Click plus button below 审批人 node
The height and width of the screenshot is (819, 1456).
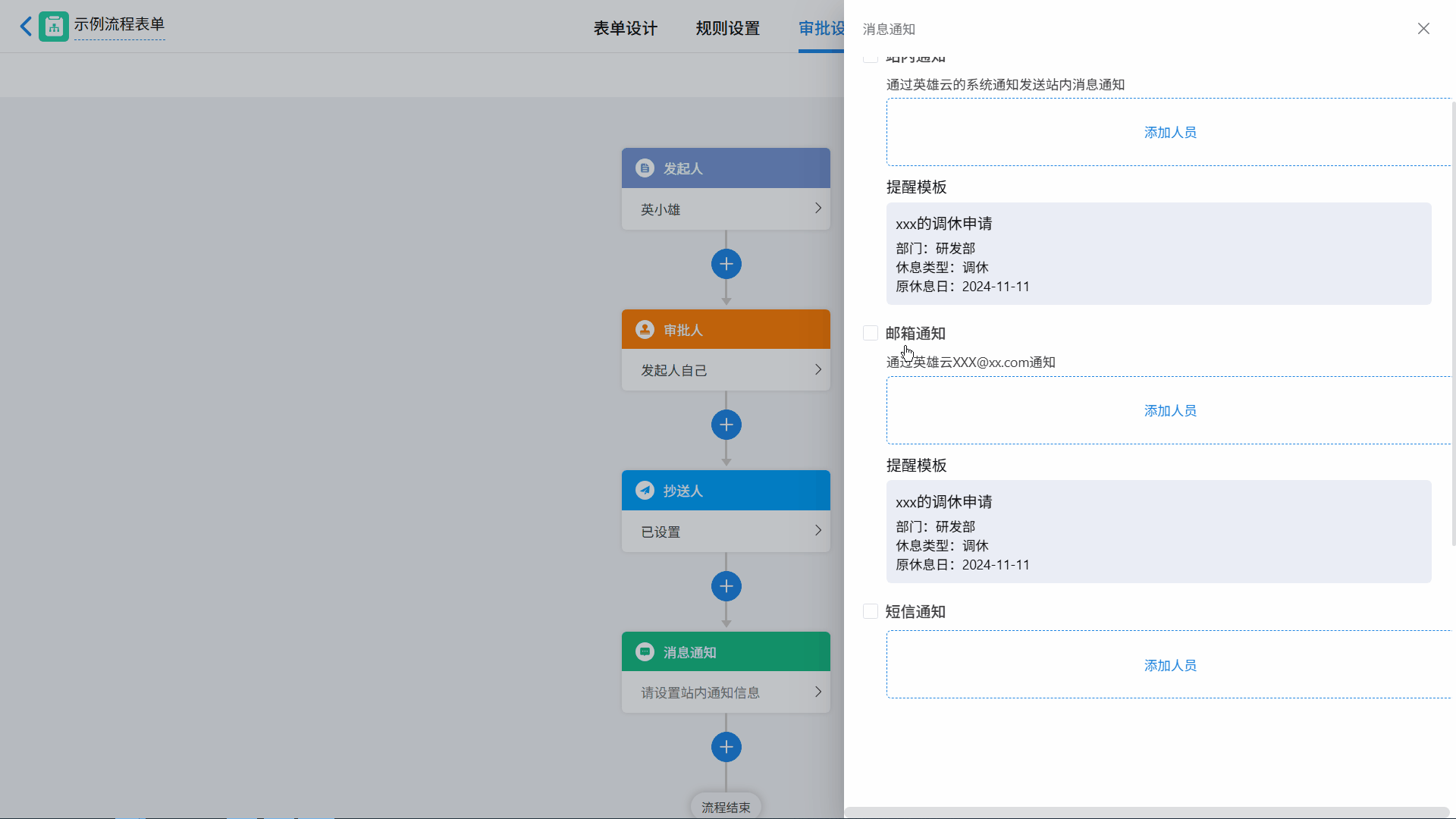click(x=726, y=425)
